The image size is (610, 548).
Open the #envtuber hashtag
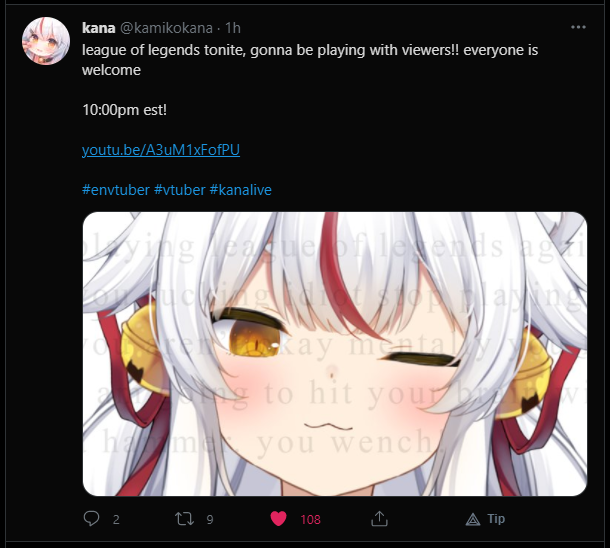[116, 190]
